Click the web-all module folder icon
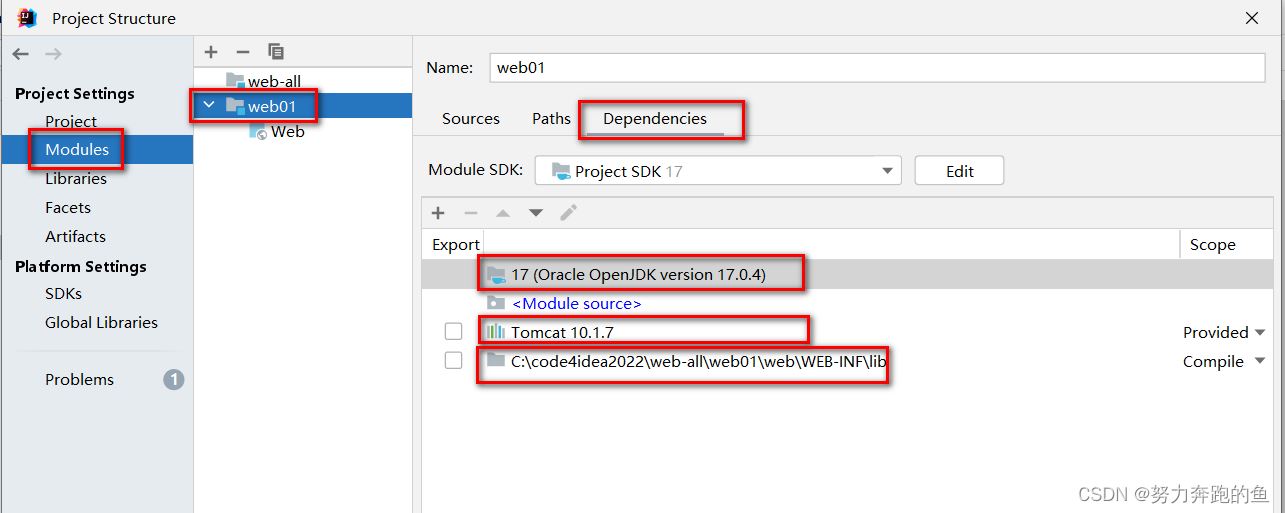The width and height of the screenshot is (1285, 513). (235, 80)
